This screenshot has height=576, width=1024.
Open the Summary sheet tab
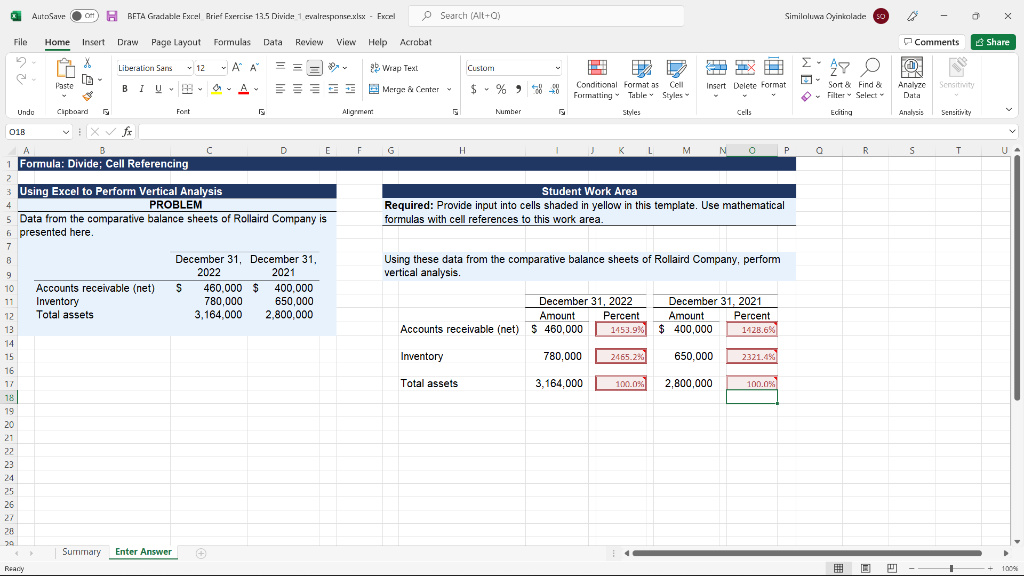click(x=81, y=551)
